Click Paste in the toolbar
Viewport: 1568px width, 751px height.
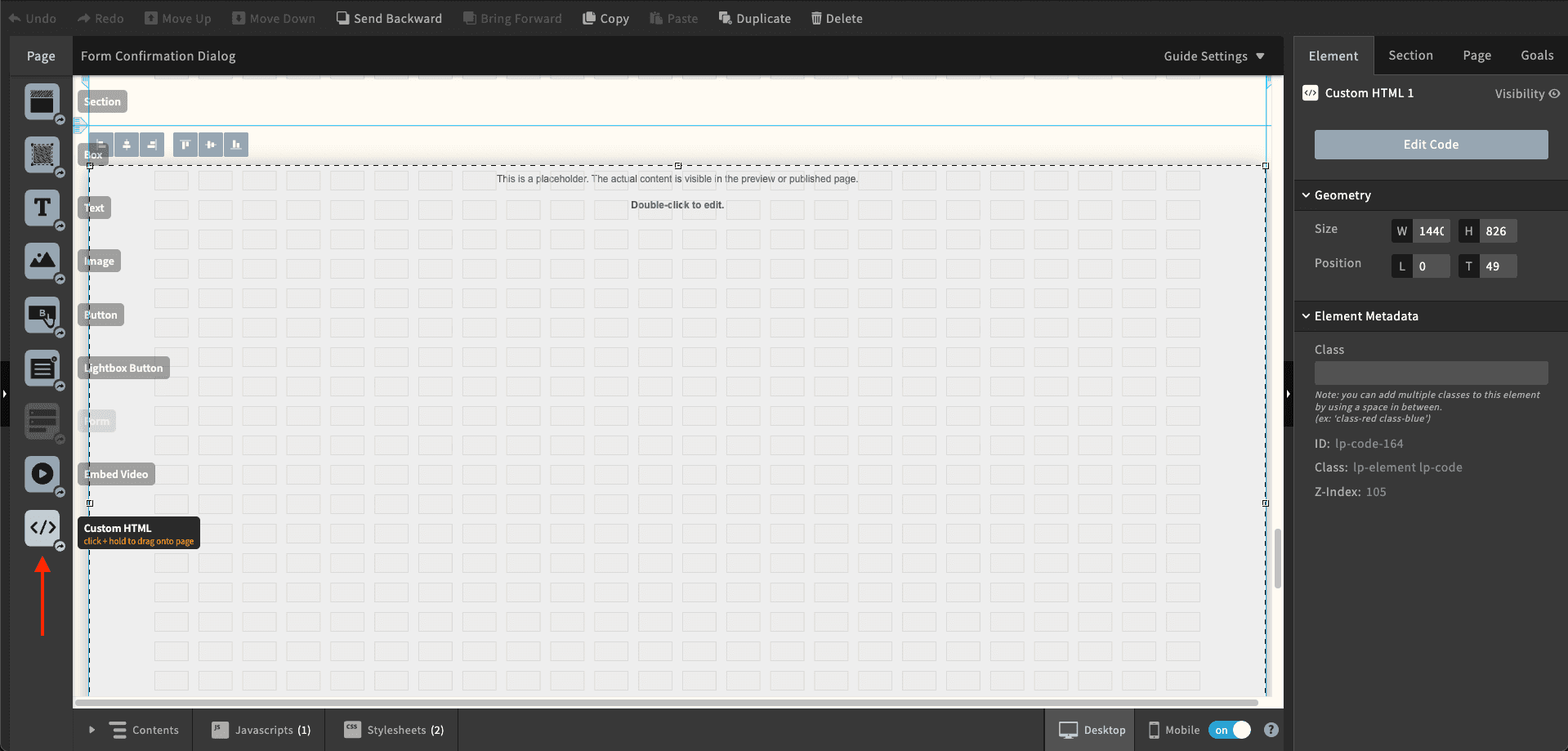tap(673, 18)
